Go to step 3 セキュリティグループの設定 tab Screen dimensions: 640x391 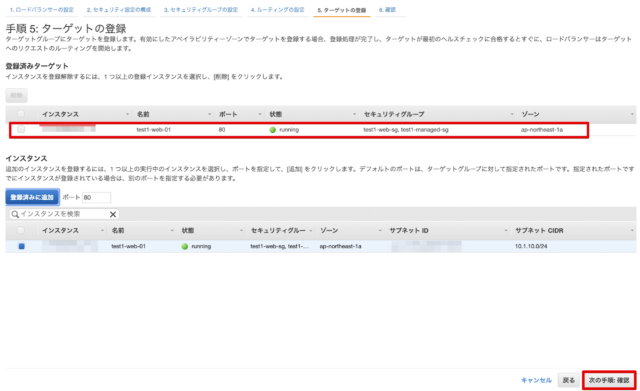[x=201, y=10]
